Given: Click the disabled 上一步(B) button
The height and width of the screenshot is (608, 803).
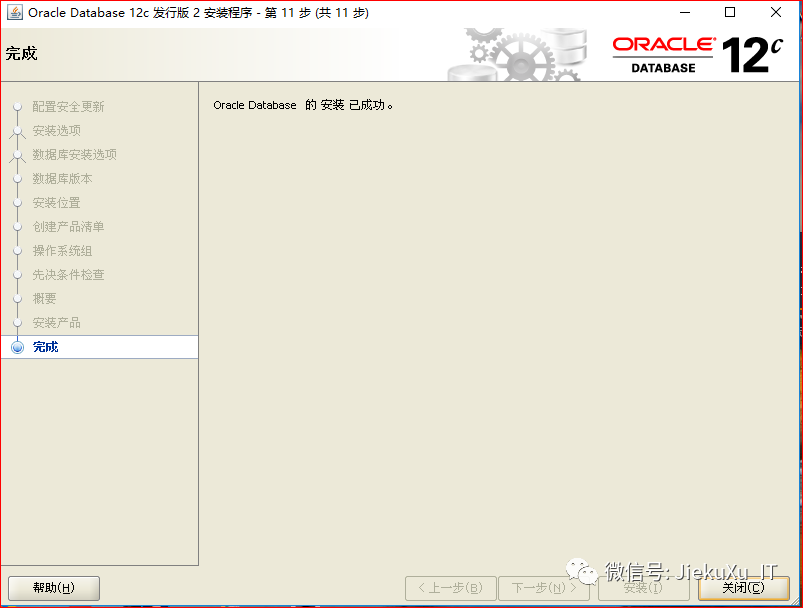Looking at the screenshot, I should coord(451,588).
